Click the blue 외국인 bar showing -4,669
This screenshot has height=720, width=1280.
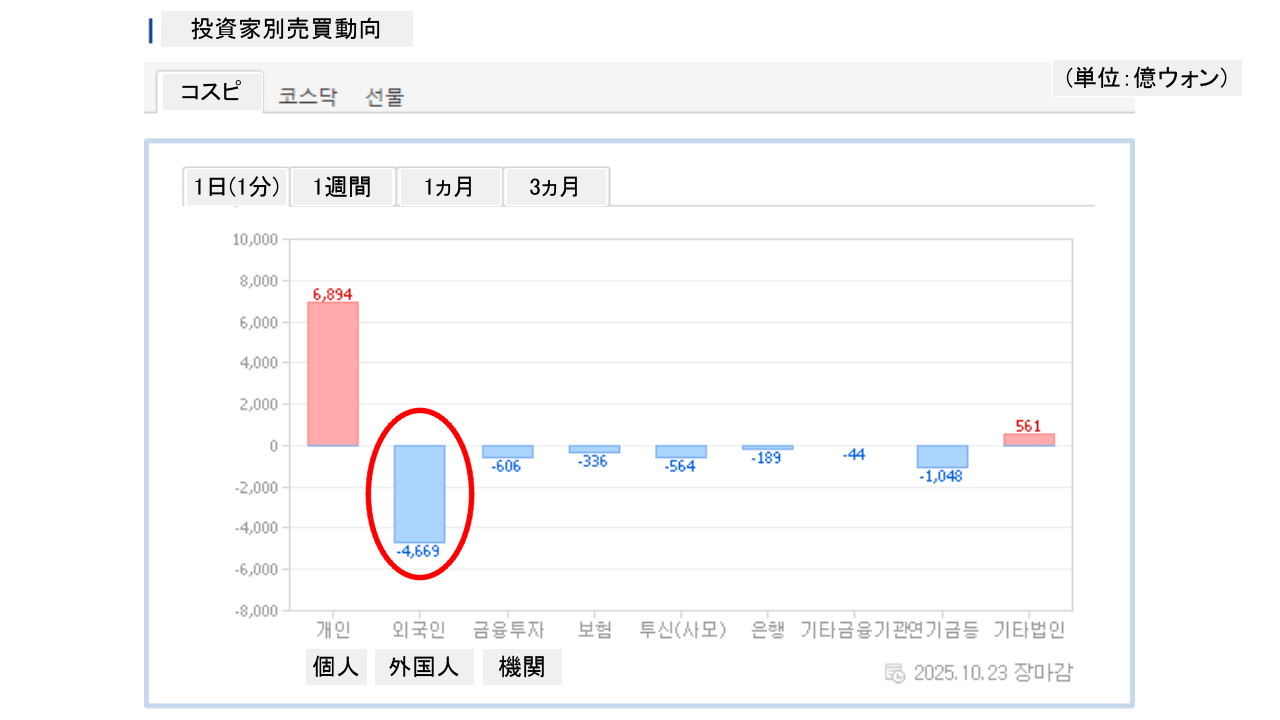click(419, 493)
